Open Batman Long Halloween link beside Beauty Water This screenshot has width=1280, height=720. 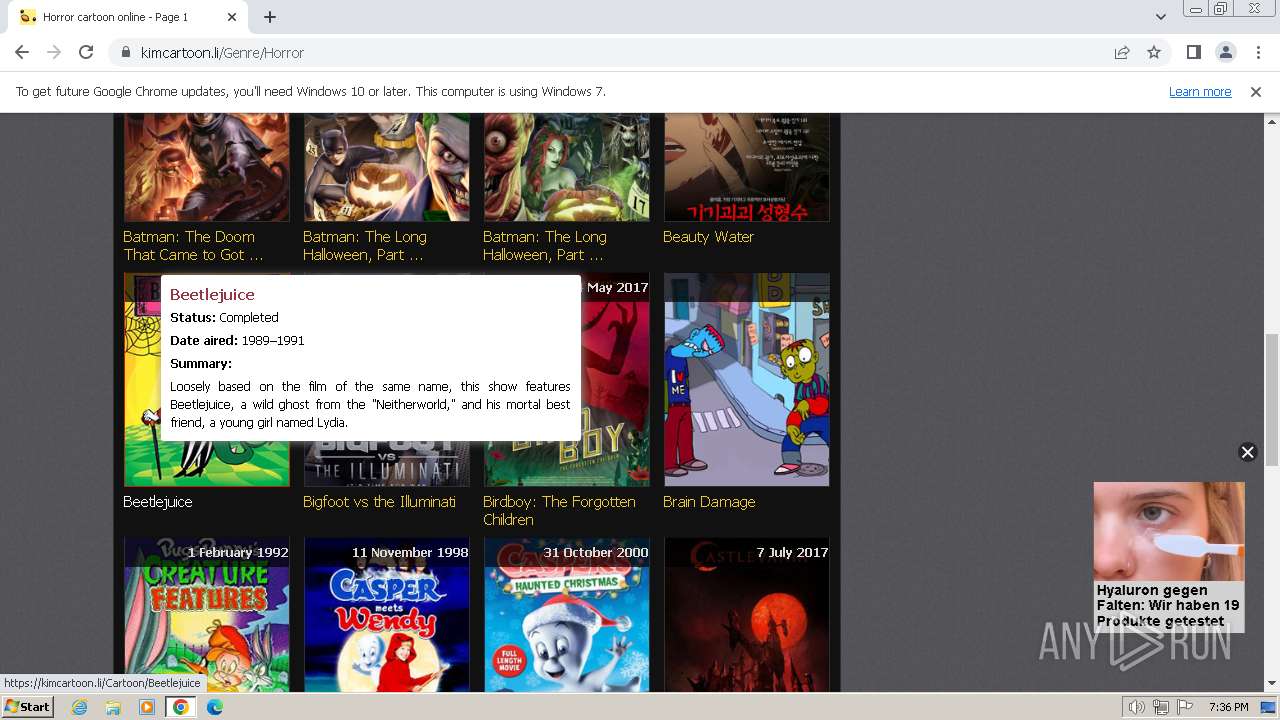pyautogui.click(x=544, y=246)
